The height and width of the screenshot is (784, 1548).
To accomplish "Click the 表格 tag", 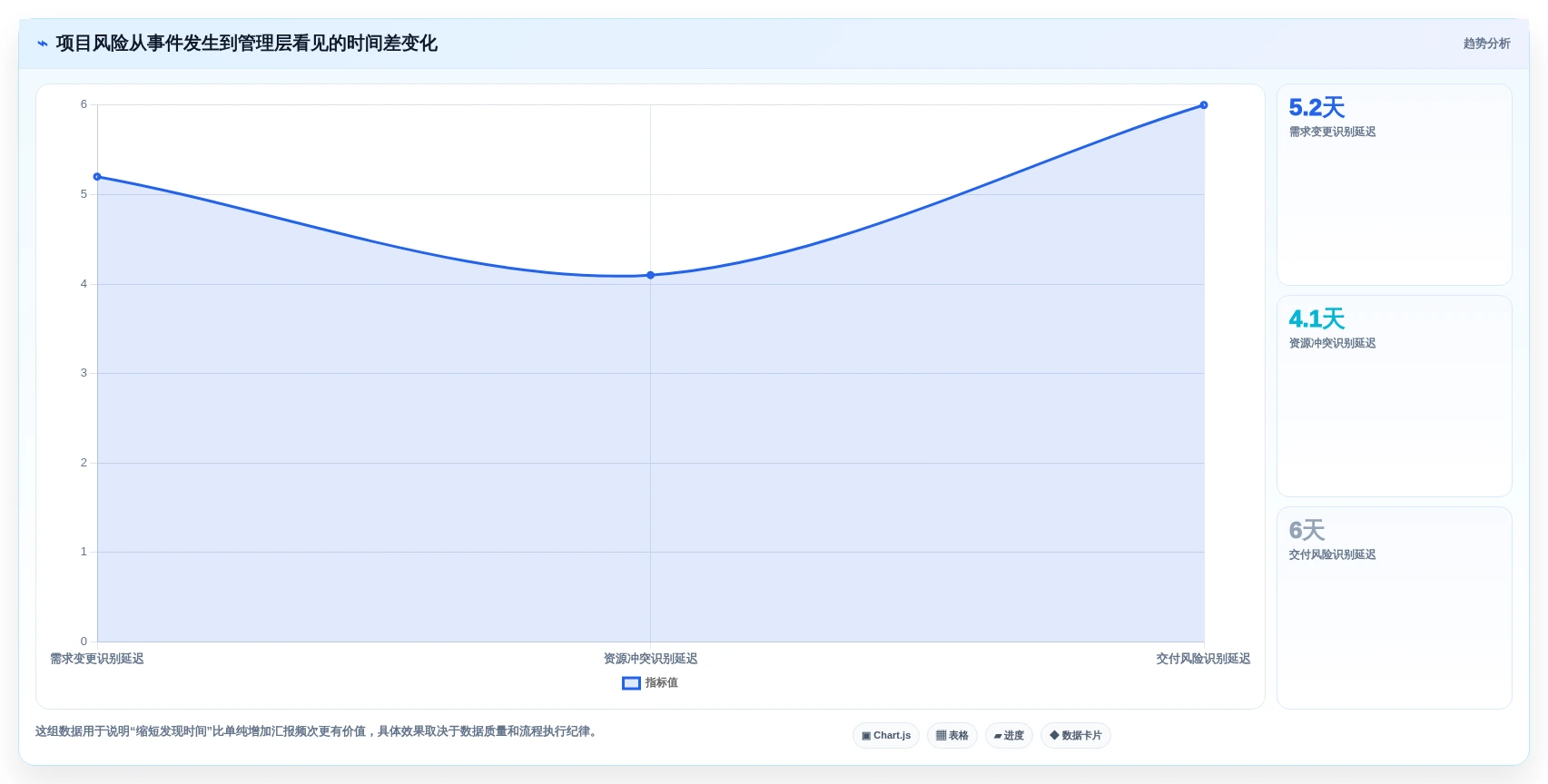I will coord(952,736).
